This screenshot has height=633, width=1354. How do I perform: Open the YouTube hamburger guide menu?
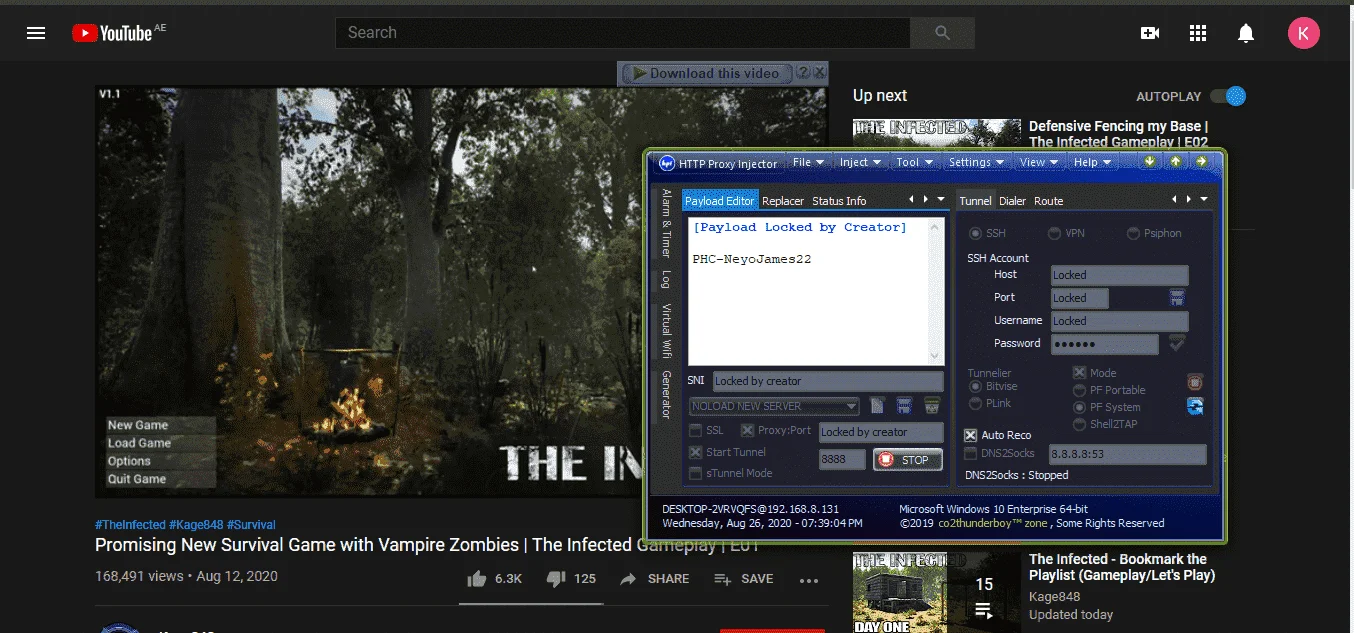point(36,33)
